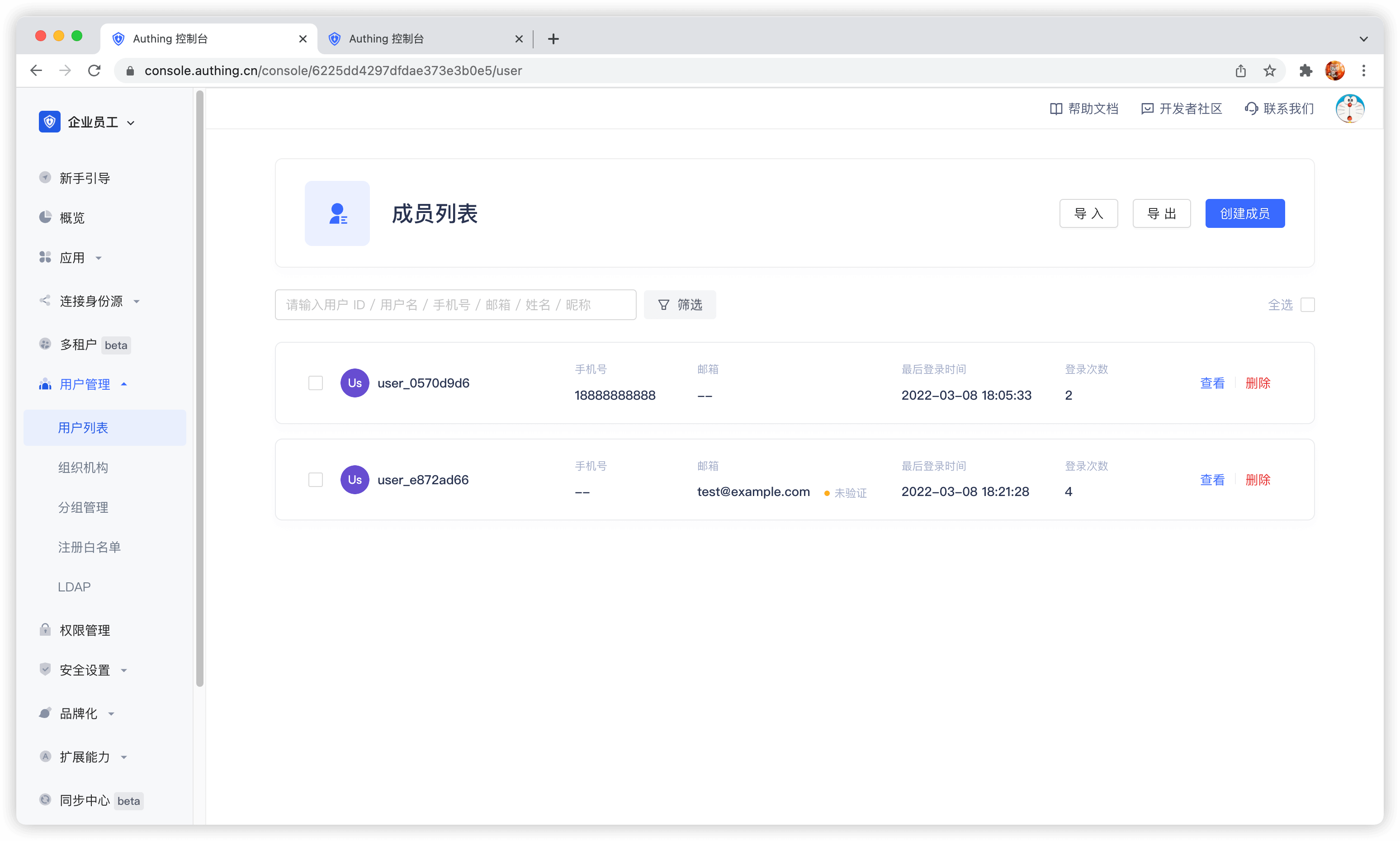Expand the 应用 sidebar menu
Screen dimensions: 1400x841
click(x=72, y=258)
